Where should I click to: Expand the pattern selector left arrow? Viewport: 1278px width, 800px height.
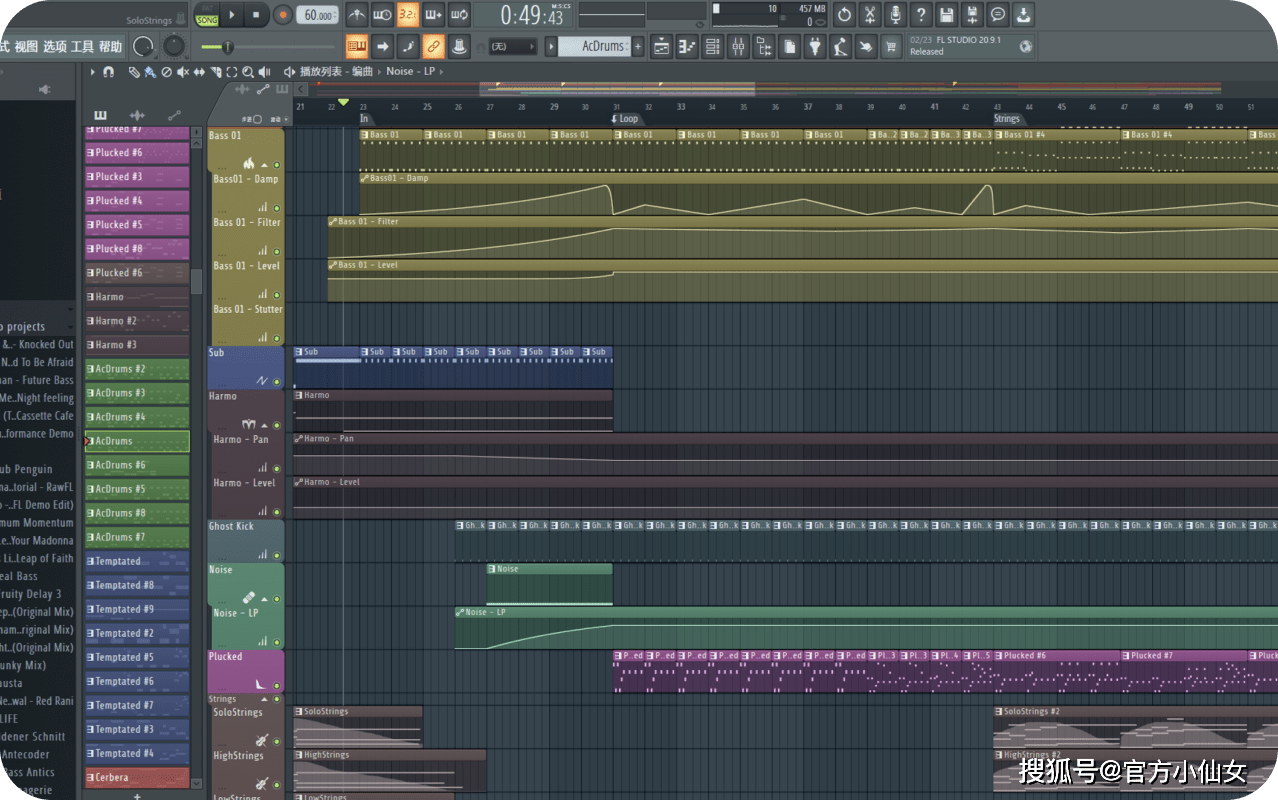(x=551, y=46)
